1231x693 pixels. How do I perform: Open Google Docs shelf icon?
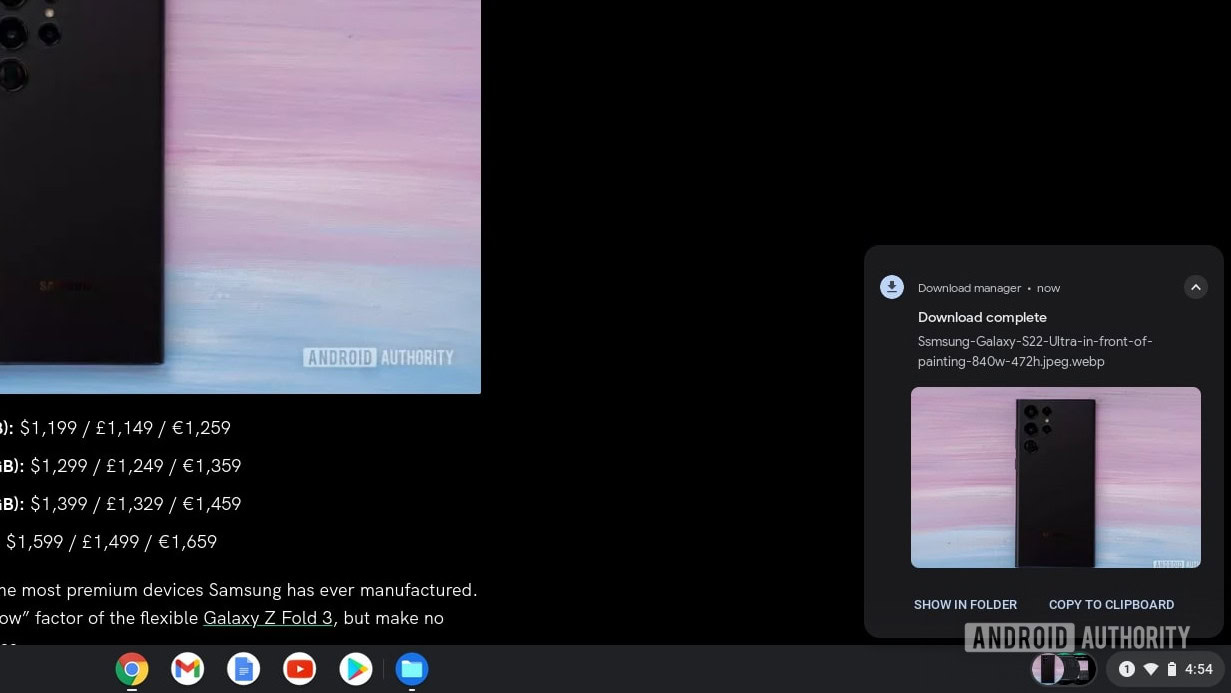pos(243,669)
